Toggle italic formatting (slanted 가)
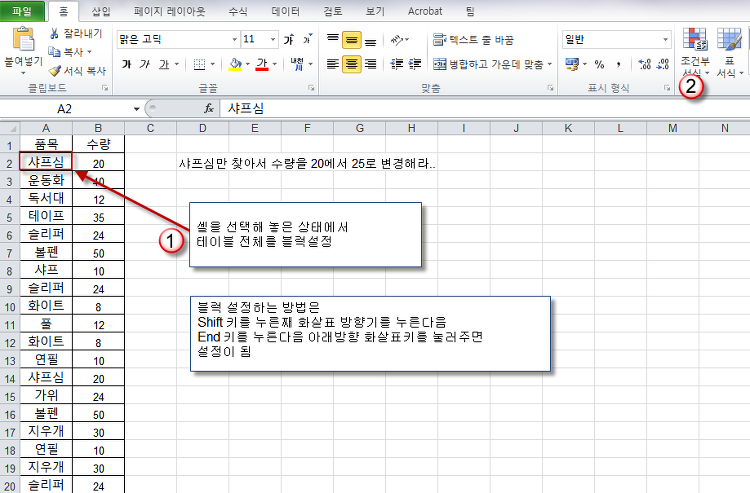 point(144,64)
